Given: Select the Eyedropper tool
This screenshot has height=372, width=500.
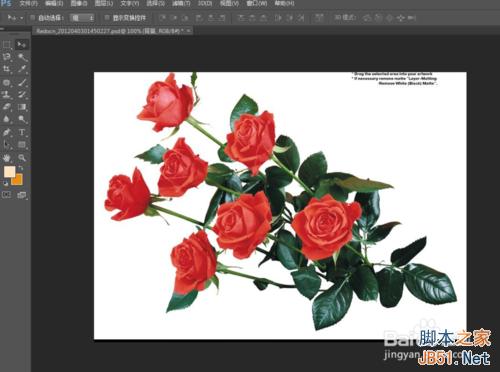Looking at the screenshot, I should (x=22, y=69).
